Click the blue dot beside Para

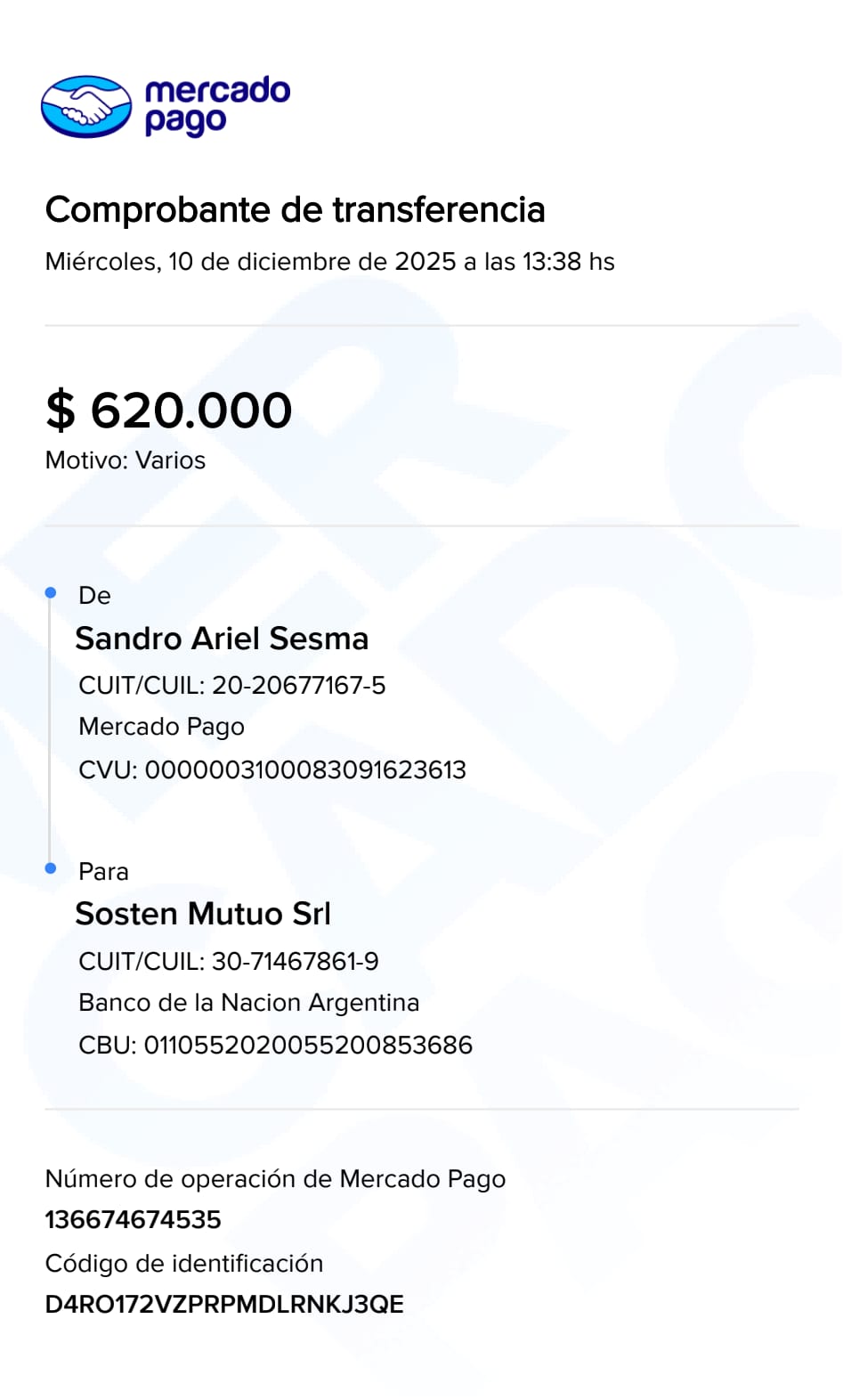click(x=51, y=868)
